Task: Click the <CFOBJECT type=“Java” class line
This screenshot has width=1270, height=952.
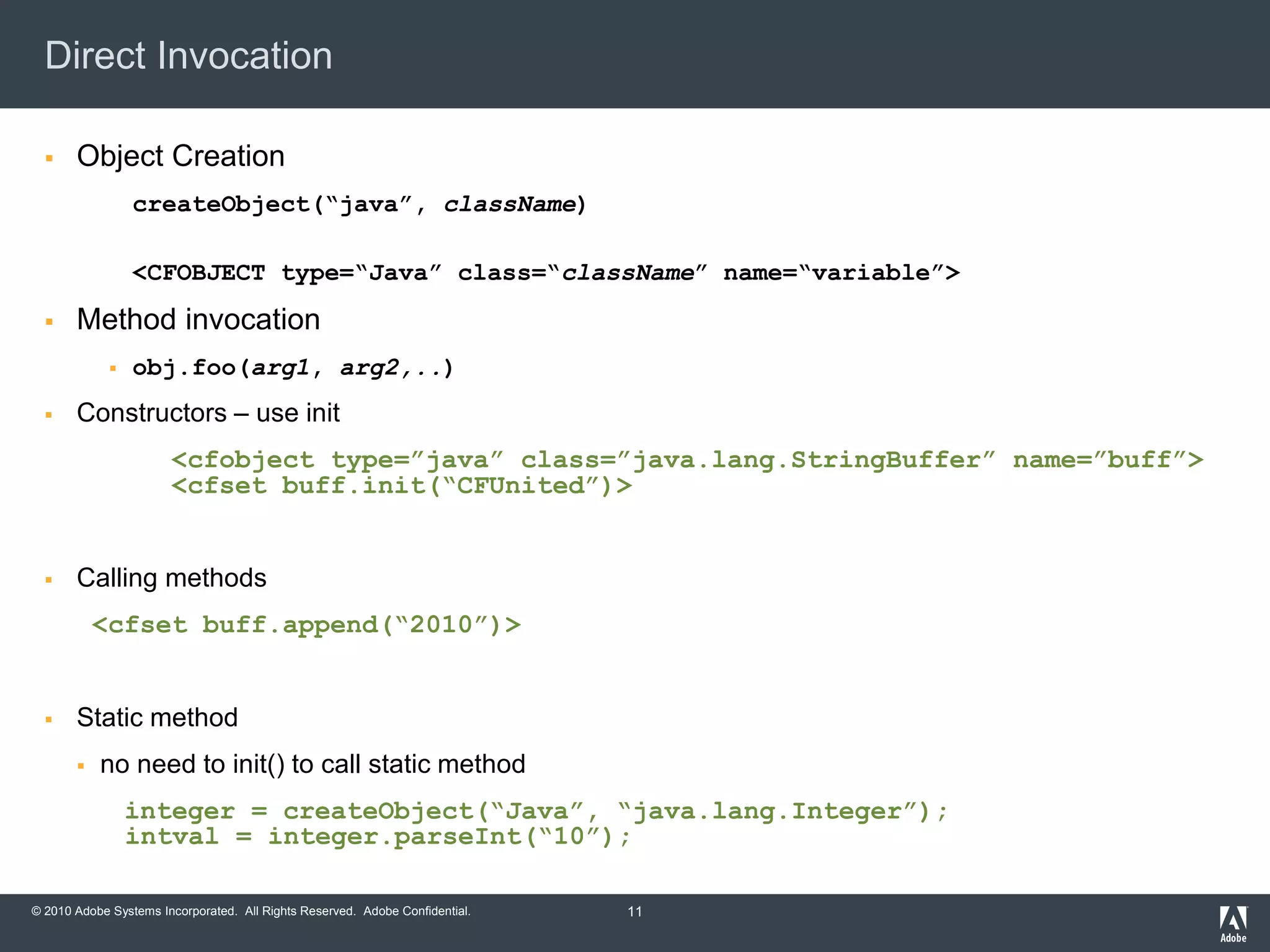Action: [x=546, y=273]
